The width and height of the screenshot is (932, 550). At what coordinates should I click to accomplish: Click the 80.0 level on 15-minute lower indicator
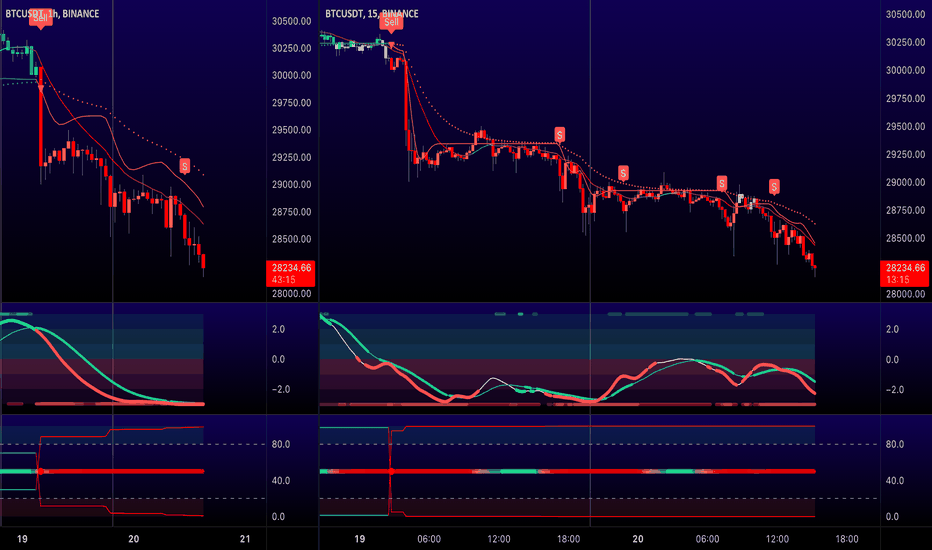895,444
